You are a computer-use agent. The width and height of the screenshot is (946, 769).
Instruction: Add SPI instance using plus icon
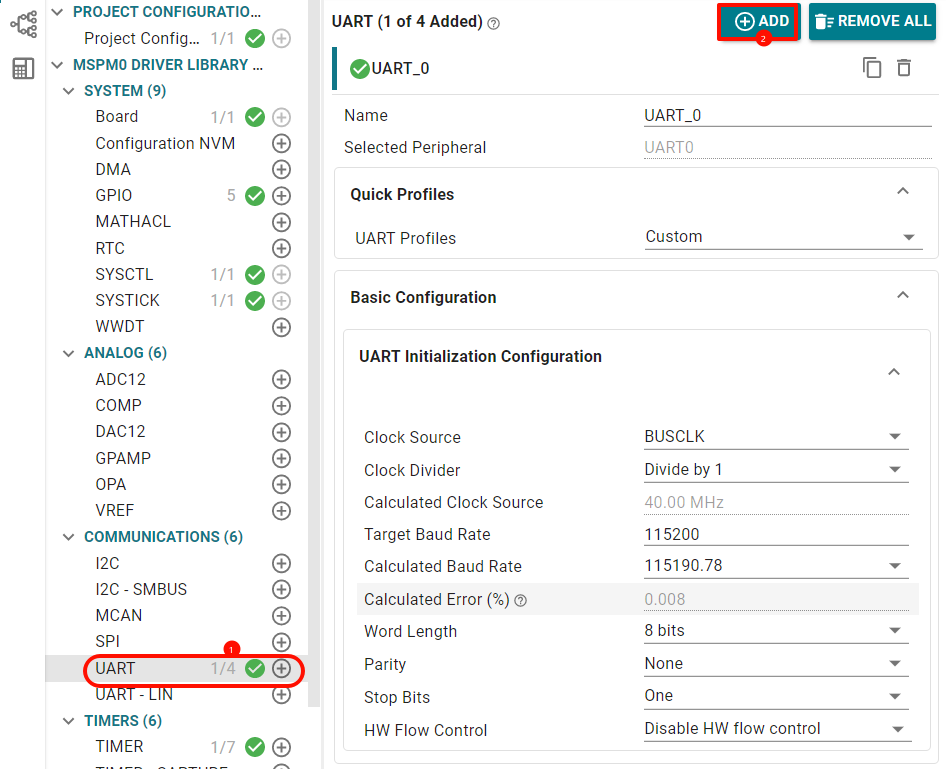click(281, 642)
